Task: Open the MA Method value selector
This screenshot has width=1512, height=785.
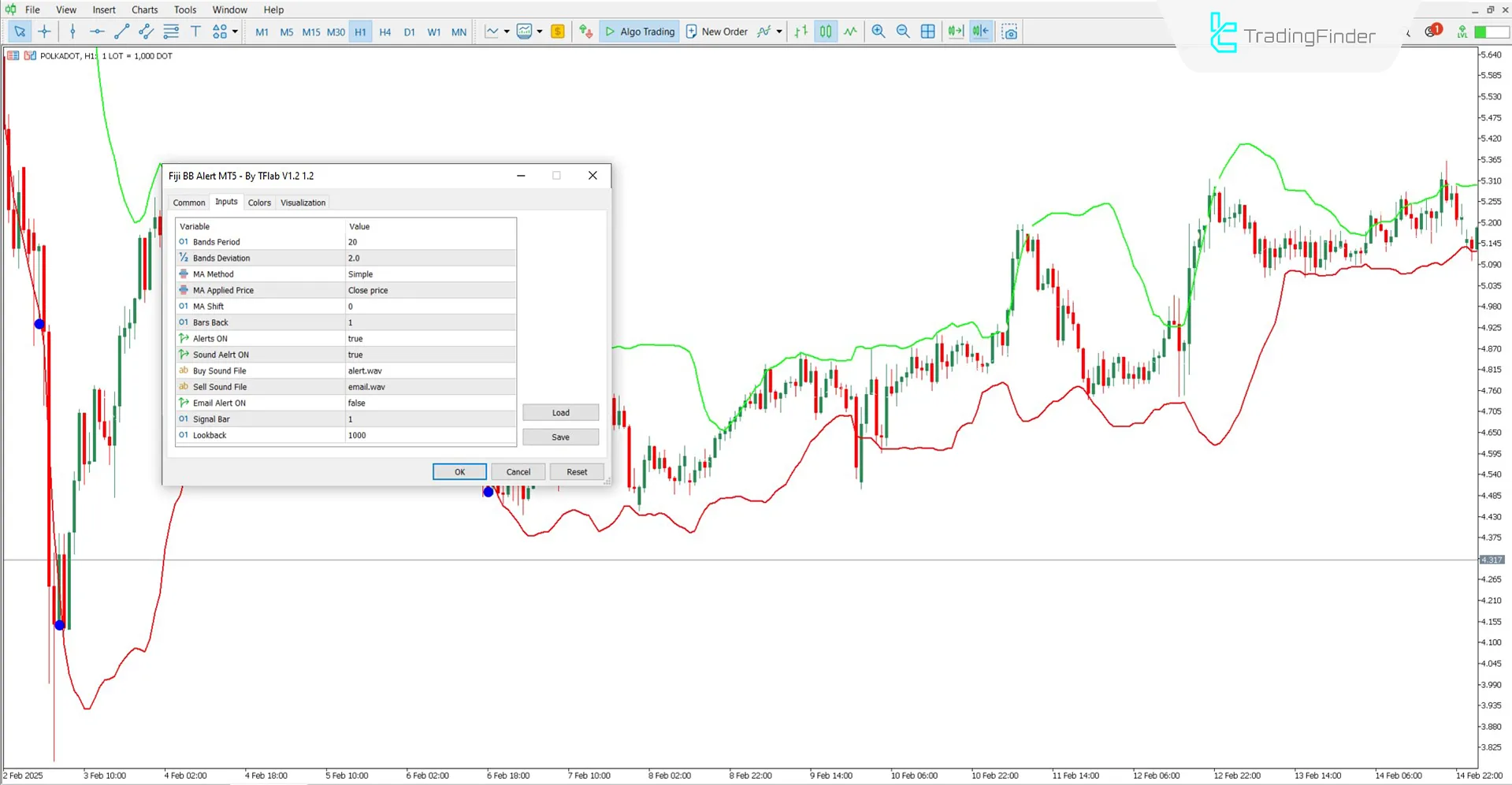Action: pos(429,273)
